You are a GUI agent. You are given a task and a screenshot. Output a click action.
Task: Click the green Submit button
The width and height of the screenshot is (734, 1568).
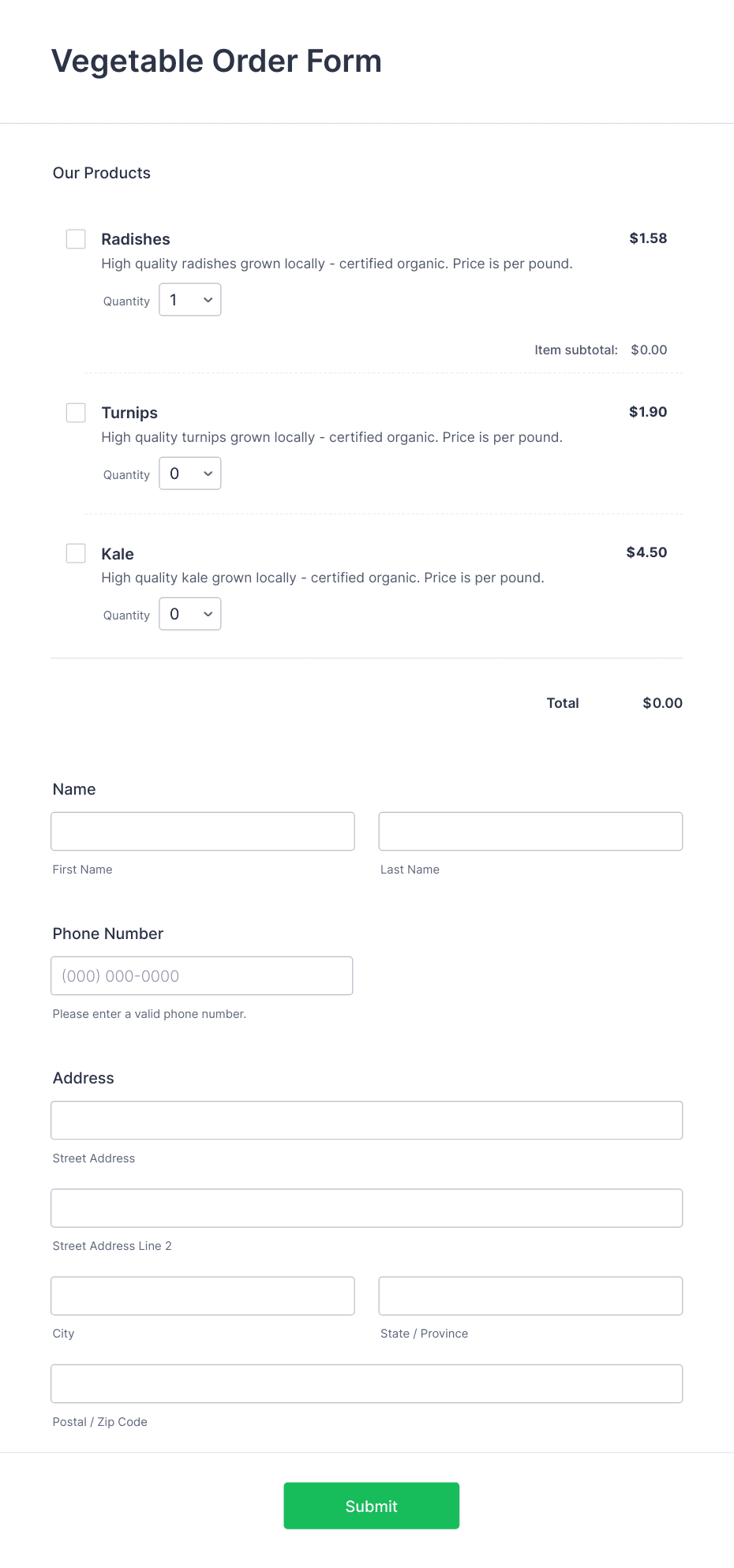pos(371,1506)
